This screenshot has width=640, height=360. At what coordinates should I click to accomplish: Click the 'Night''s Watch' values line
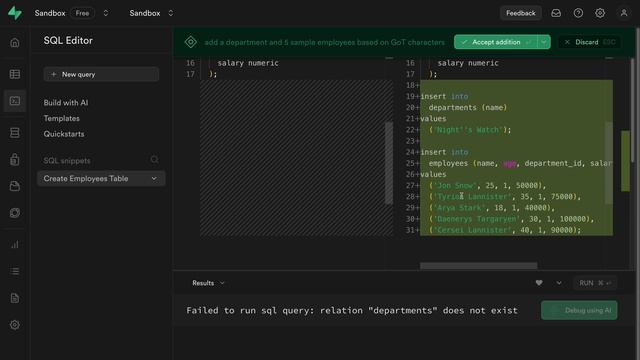pyautogui.click(x=470, y=130)
